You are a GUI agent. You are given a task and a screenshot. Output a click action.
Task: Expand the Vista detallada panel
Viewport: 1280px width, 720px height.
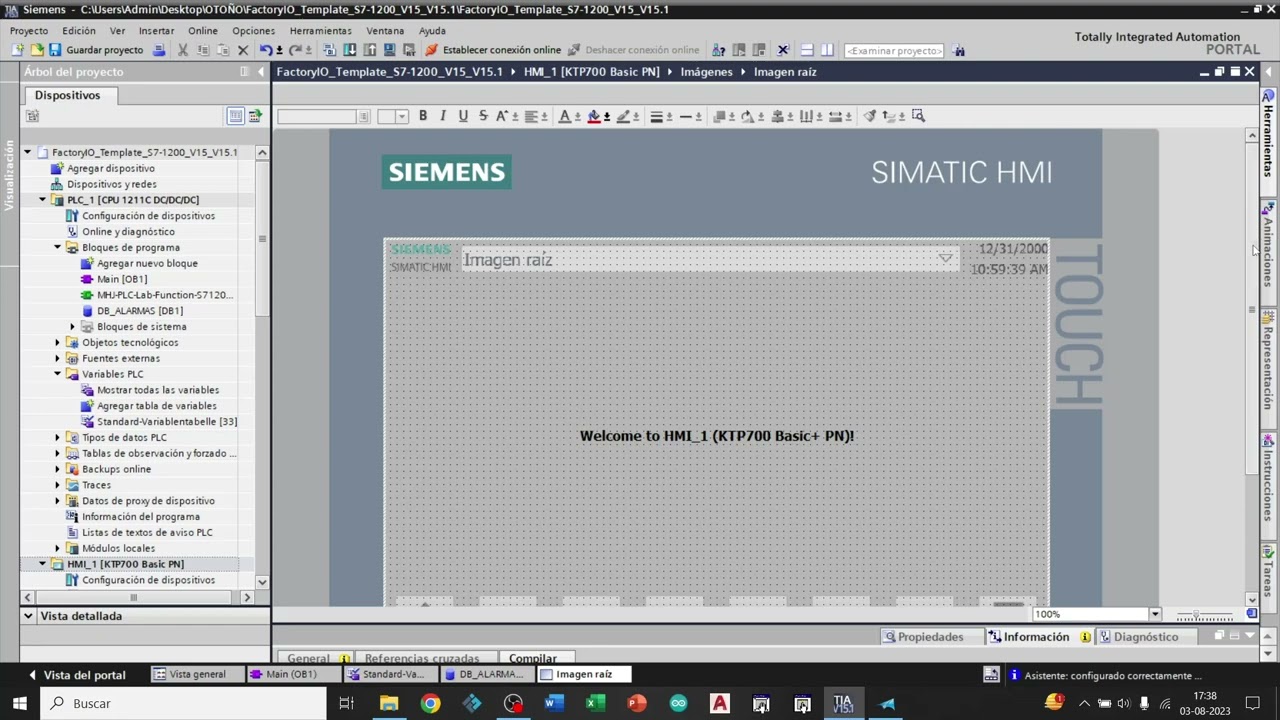point(28,616)
